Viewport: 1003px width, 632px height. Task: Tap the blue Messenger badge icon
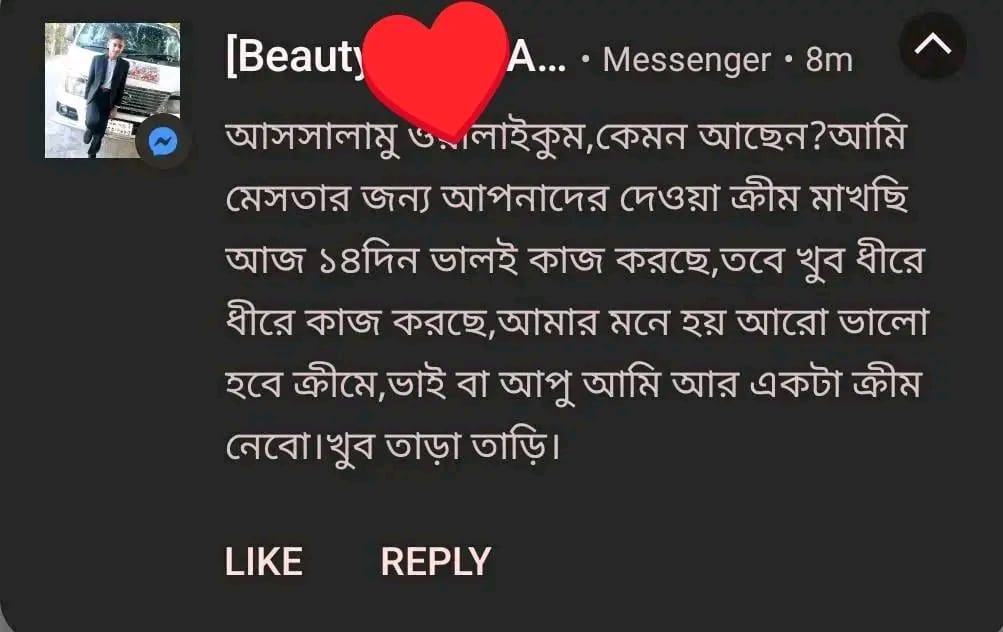162,142
